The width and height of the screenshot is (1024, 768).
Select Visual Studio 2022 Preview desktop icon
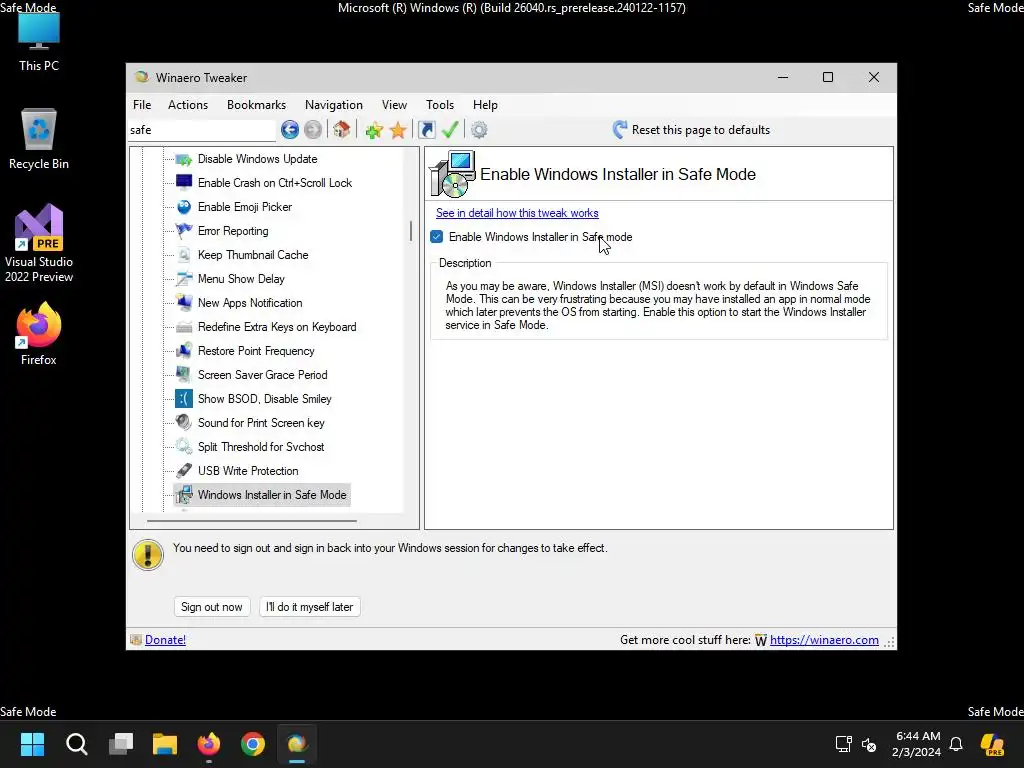[39, 244]
